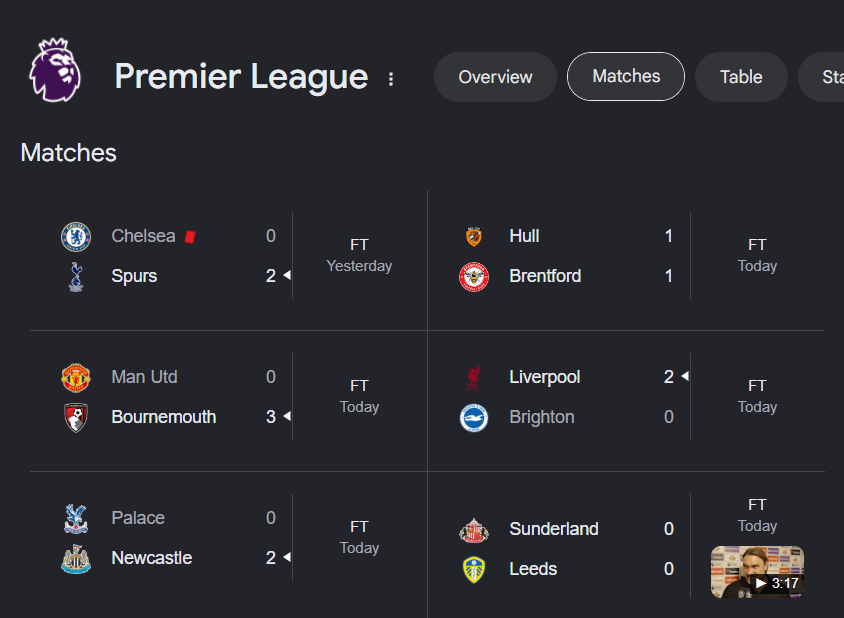
Task: Click the Chelsea club crest
Action: click(76, 236)
